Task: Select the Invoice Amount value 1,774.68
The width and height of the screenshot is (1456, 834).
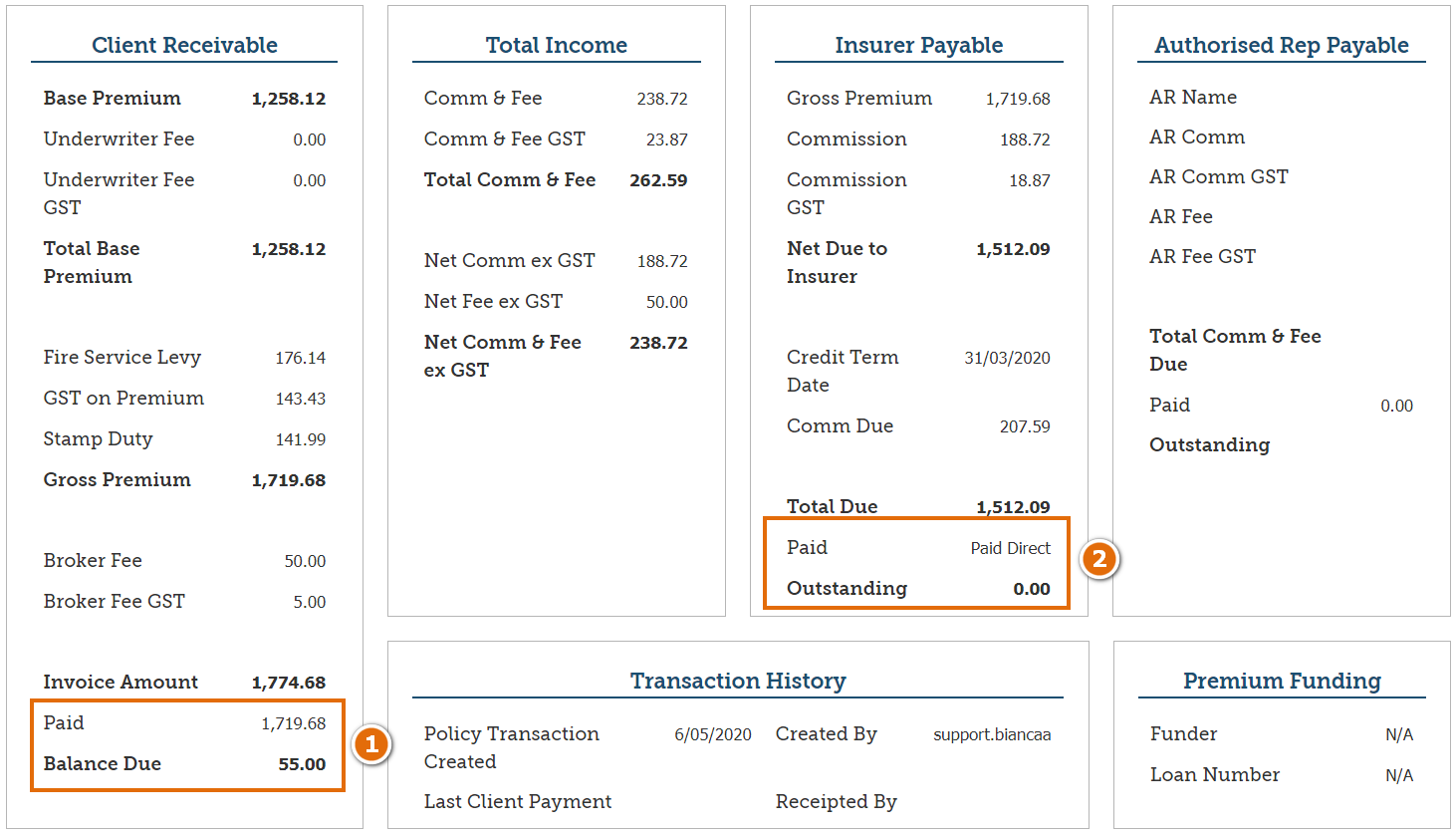Action: 289,683
